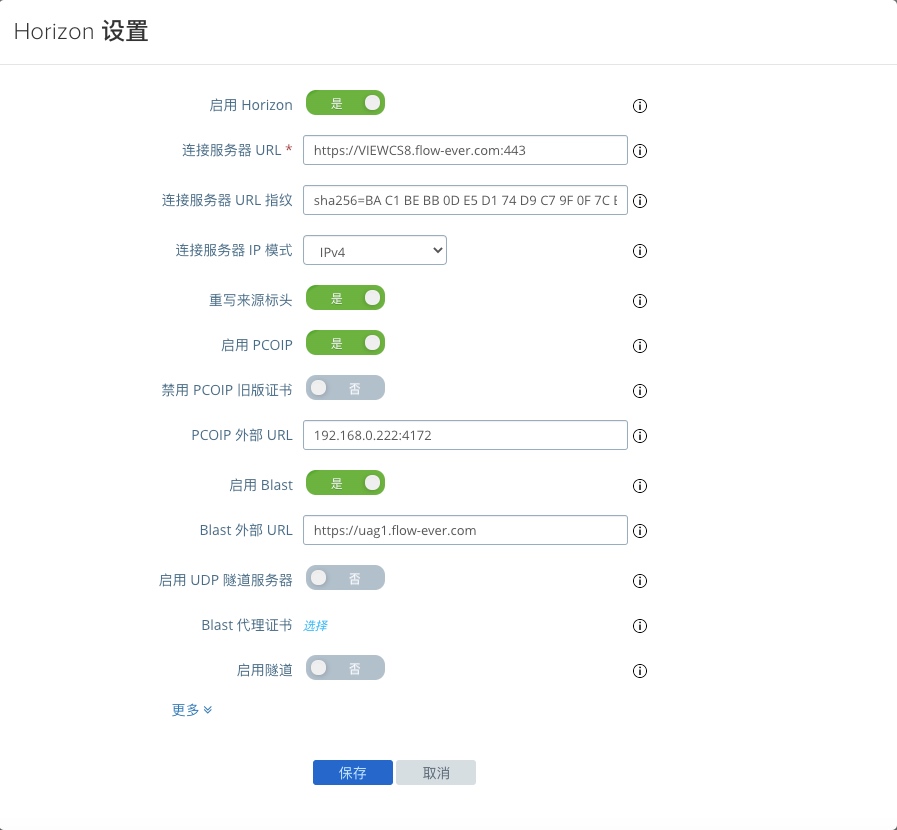The width and height of the screenshot is (897, 830).
Task: Click the 取消 button
Action: point(436,773)
